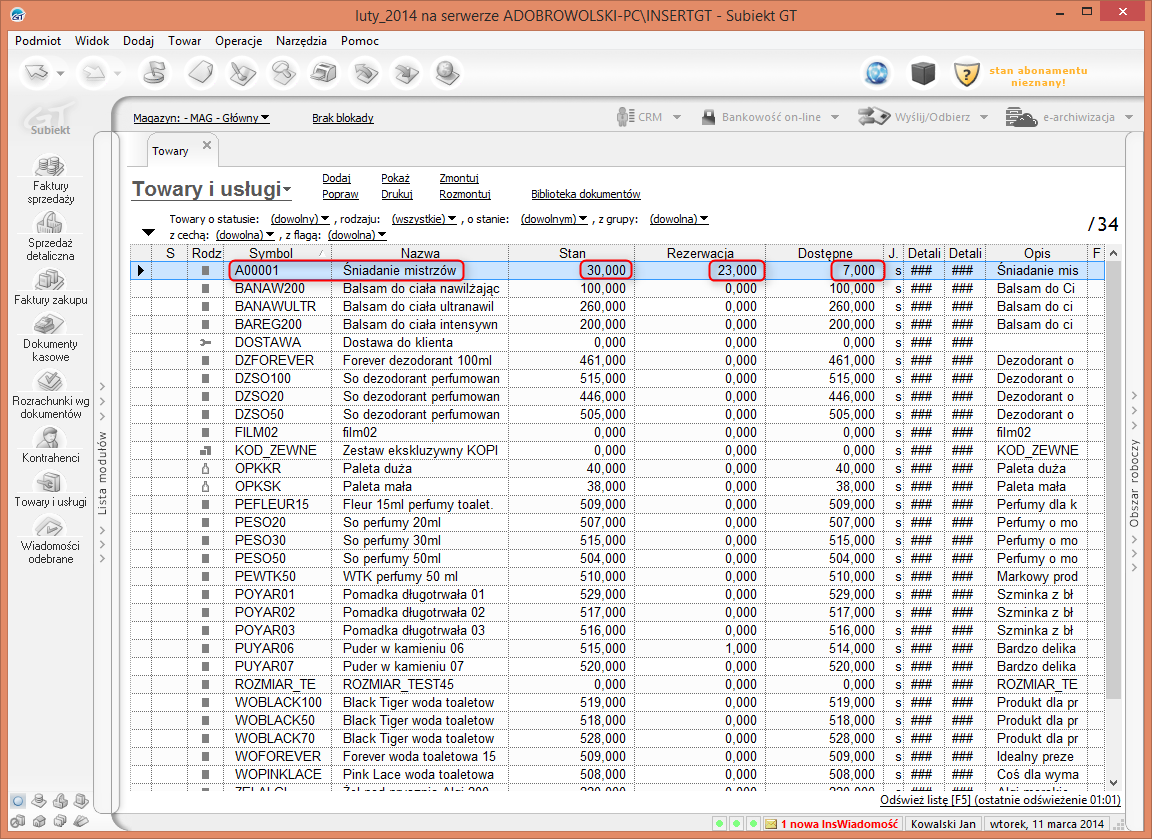Screen dimensions: 1152x839
Task: Collapse the filter panel black triangle
Action: 148,233
